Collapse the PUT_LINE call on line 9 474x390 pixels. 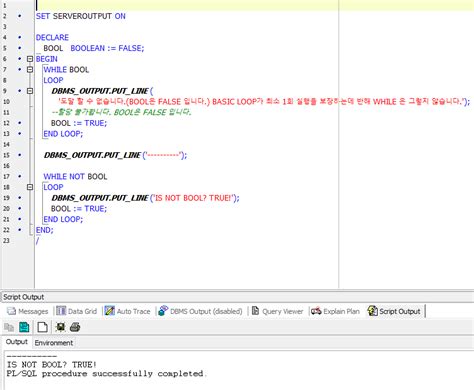[30, 91]
